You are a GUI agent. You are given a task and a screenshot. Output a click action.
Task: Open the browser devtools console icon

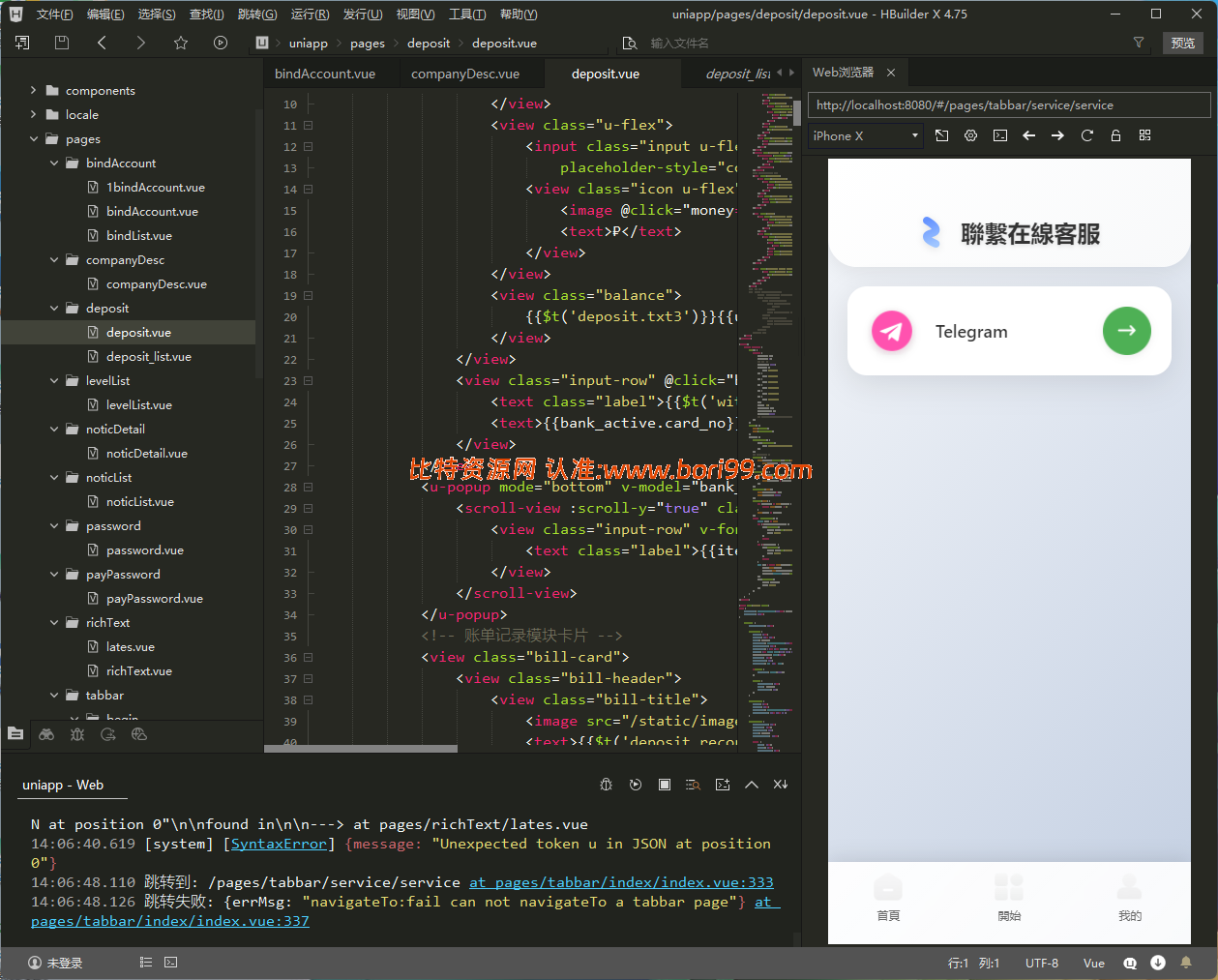pos(999,135)
